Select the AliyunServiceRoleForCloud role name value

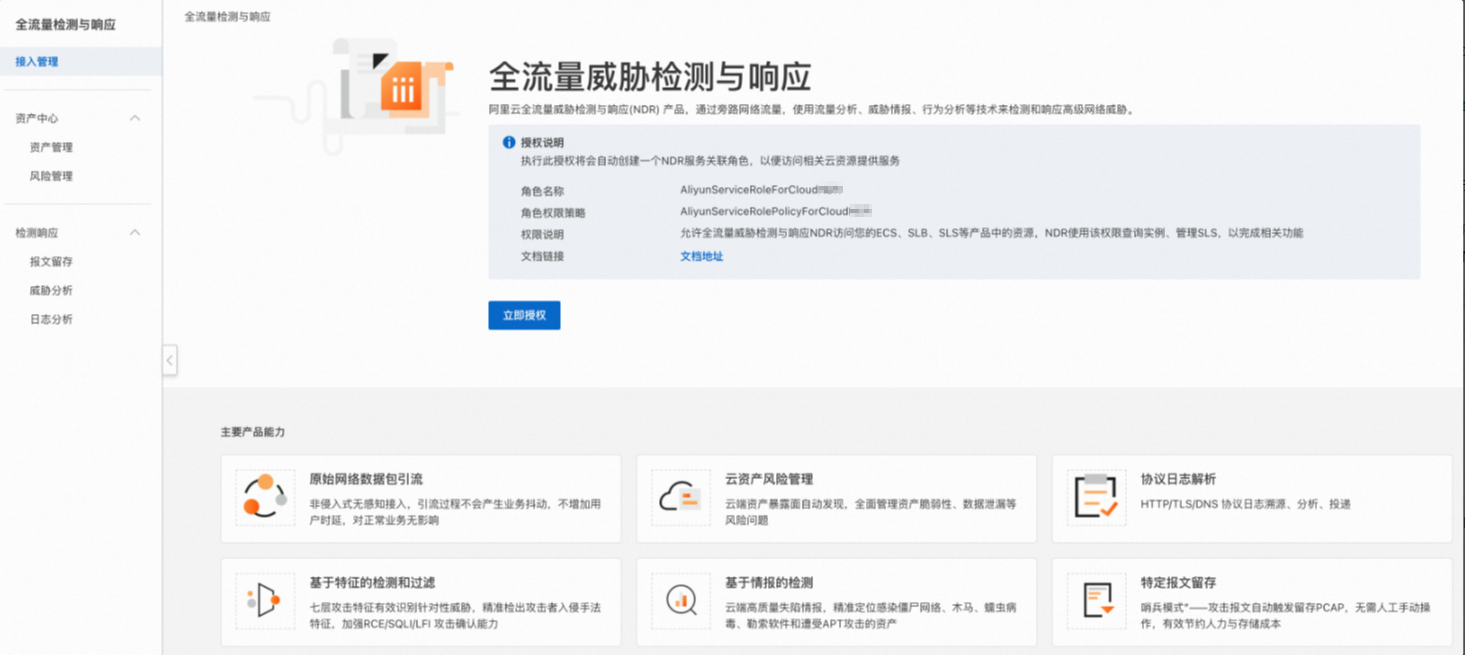762,189
